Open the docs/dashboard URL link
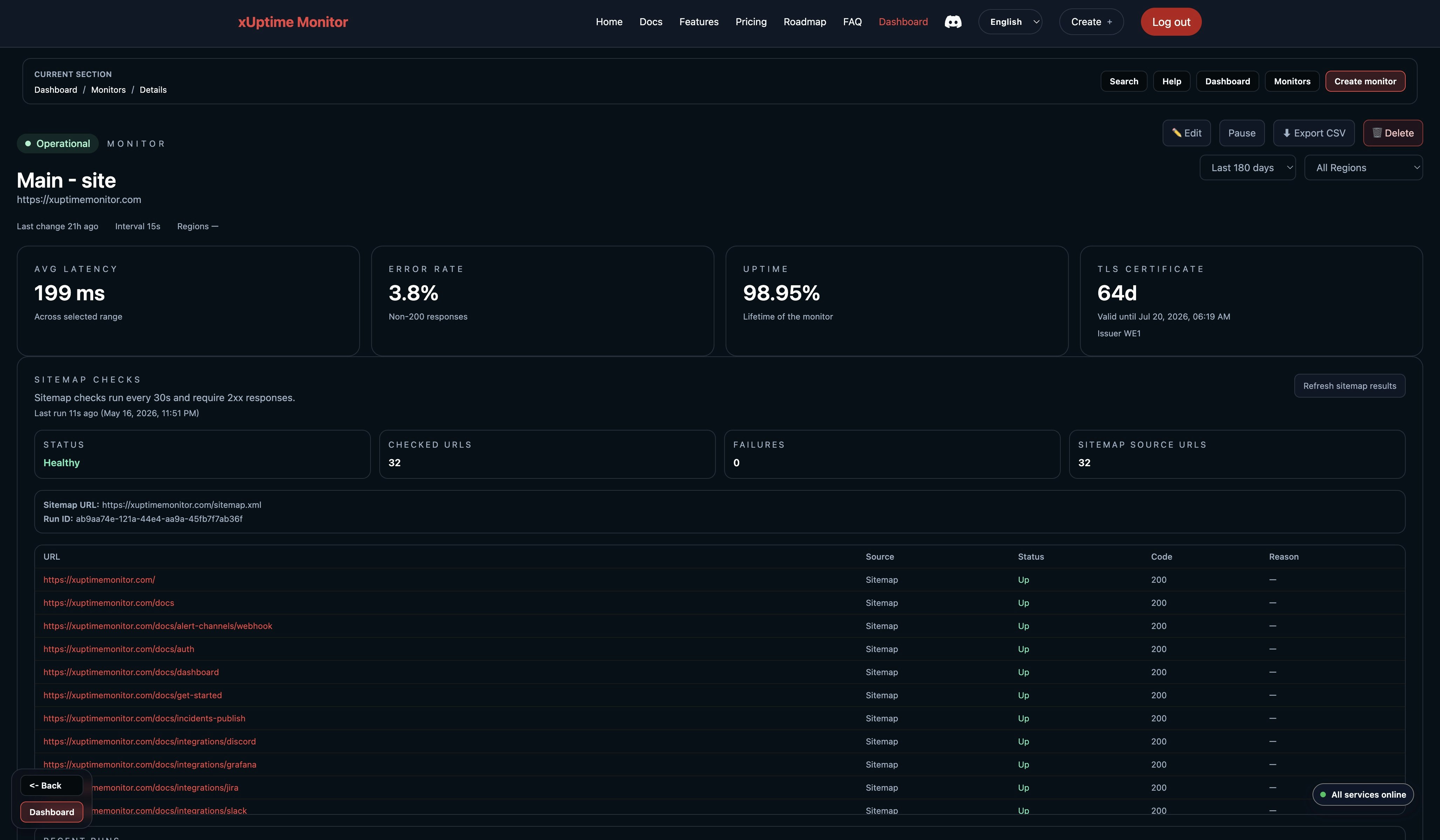Screen dimensions: 1440x840 (x=131, y=672)
